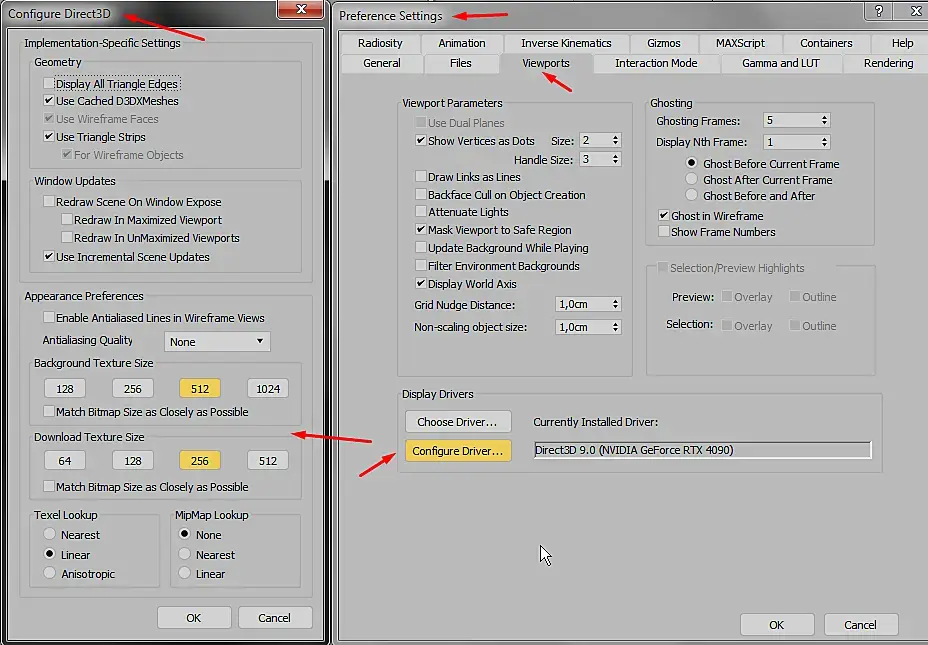The width and height of the screenshot is (928, 645).
Task: Enable Redraw In Maximized Viewport
Action: pyautogui.click(x=67, y=220)
